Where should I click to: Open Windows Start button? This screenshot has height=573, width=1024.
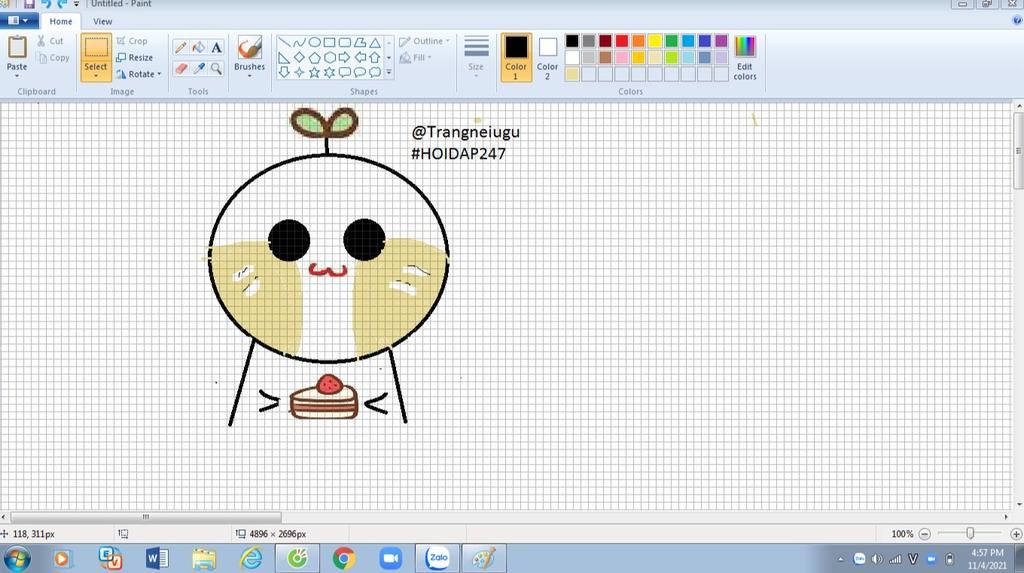coord(17,559)
